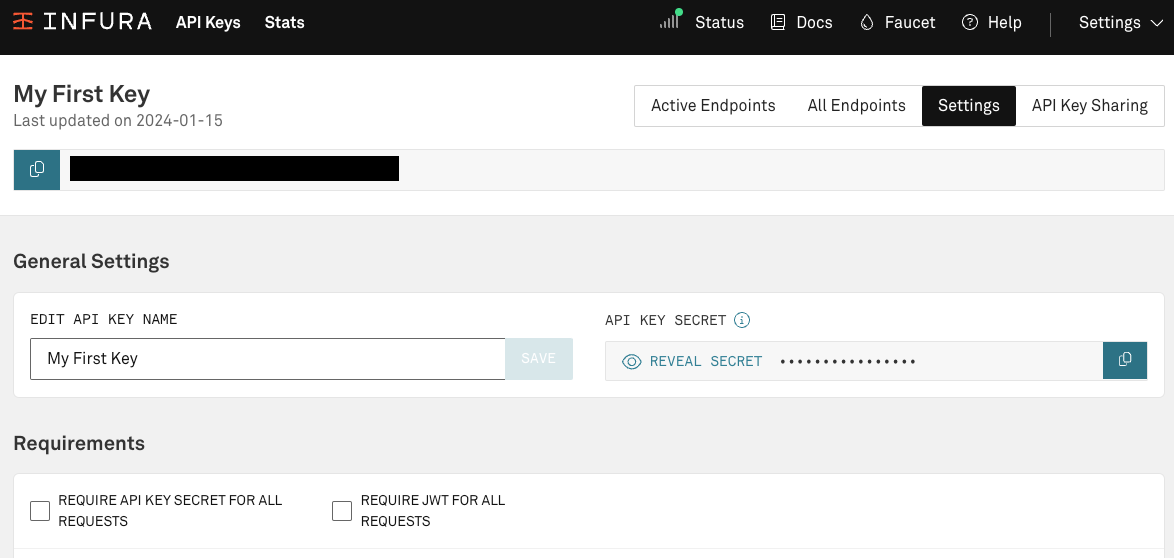Open the API Keys menu item
Screen dimensions: 1174x558
pos(208,22)
